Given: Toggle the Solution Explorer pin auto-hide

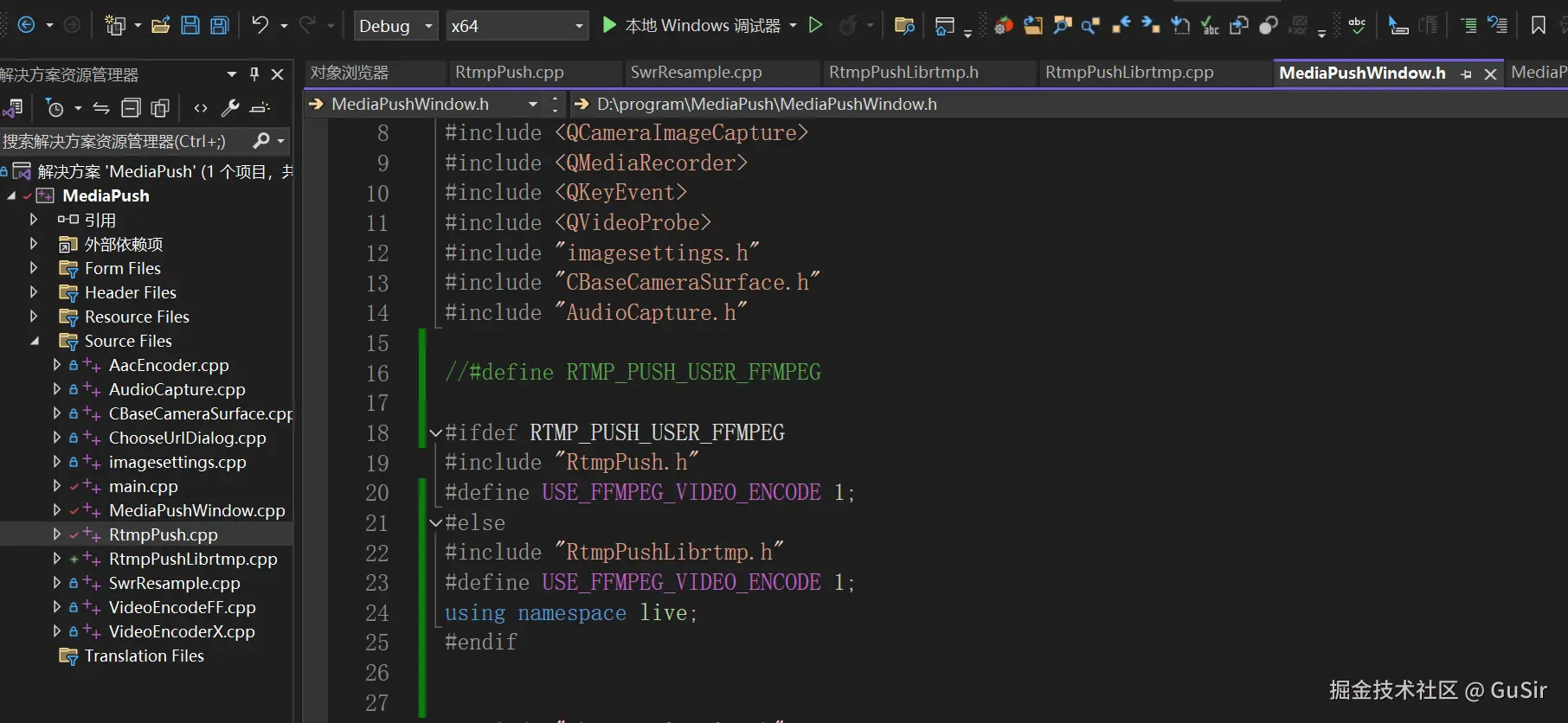Looking at the screenshot, I should coord(254,74).
